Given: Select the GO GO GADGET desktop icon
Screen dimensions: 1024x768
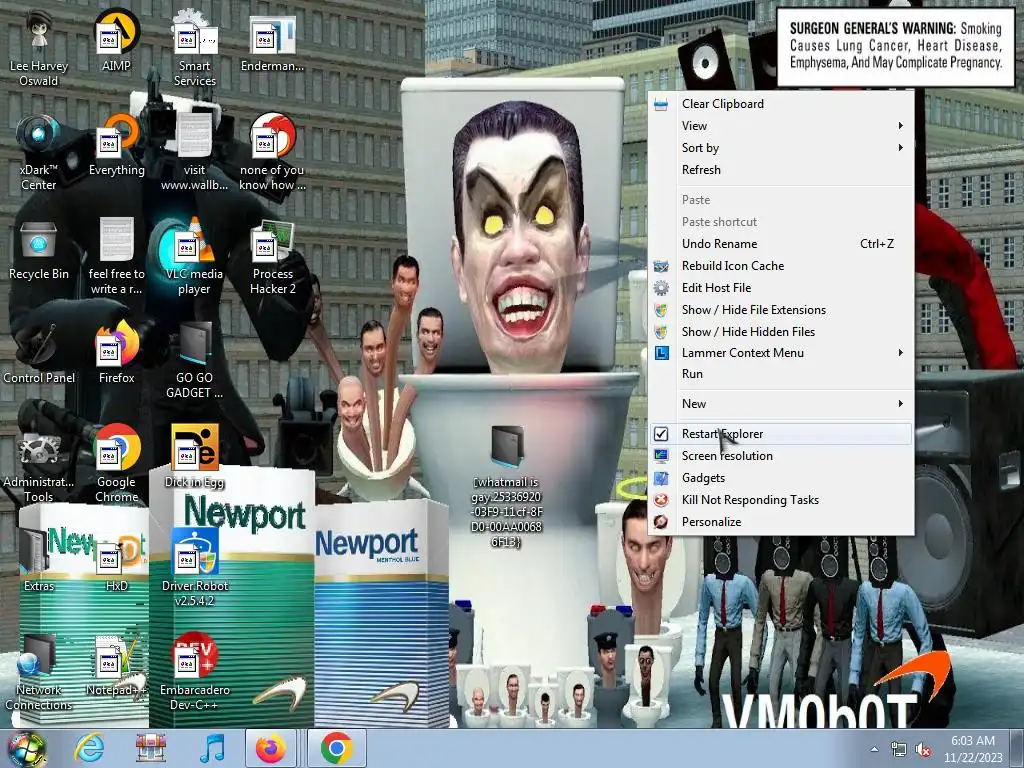Looking at the screenshot, I should [x=194, y=360].
